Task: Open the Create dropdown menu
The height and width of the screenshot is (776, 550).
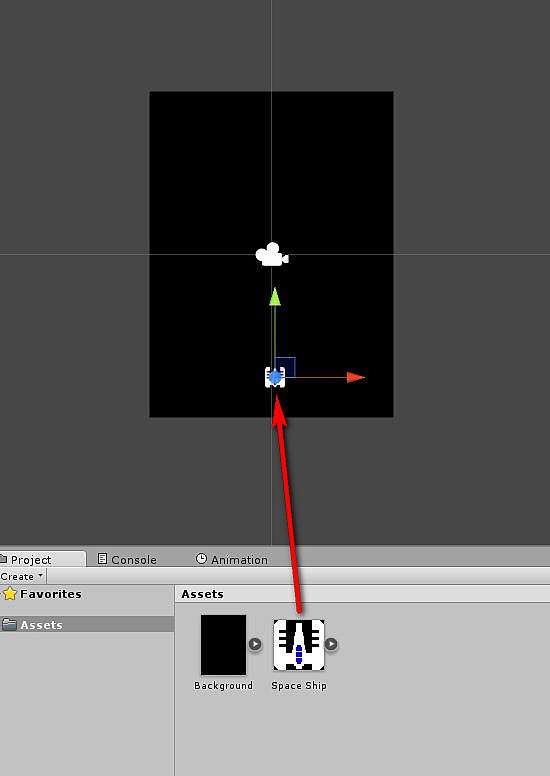Action: click(22, 577)
